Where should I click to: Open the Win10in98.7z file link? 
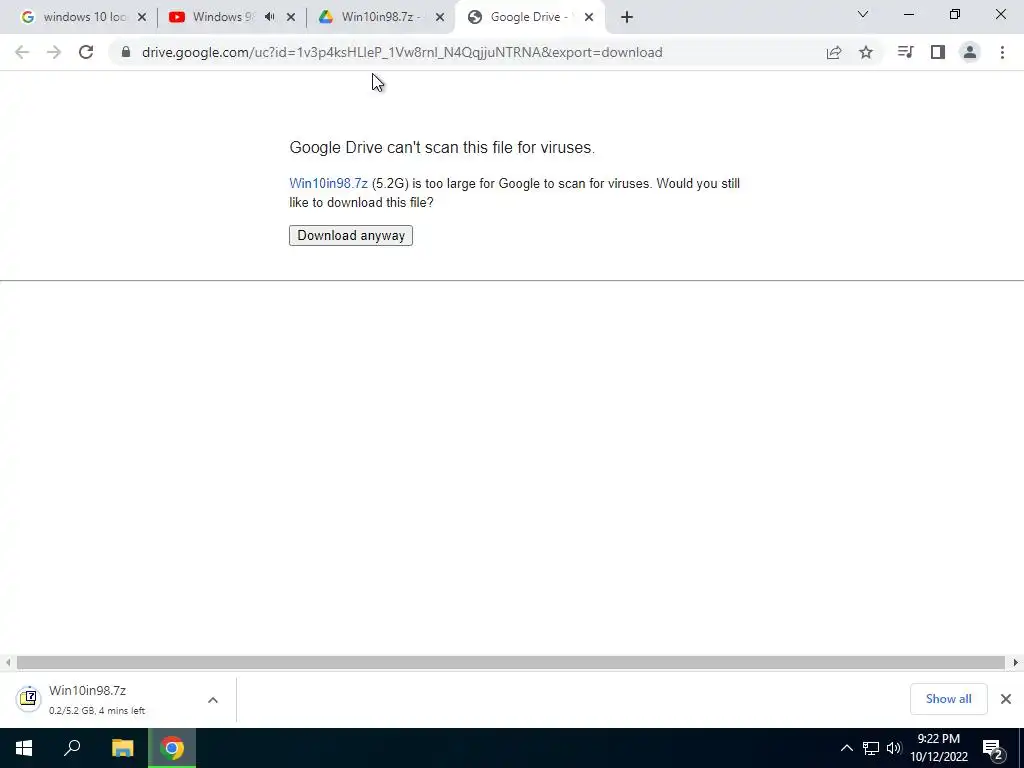(x=328, y=184)
